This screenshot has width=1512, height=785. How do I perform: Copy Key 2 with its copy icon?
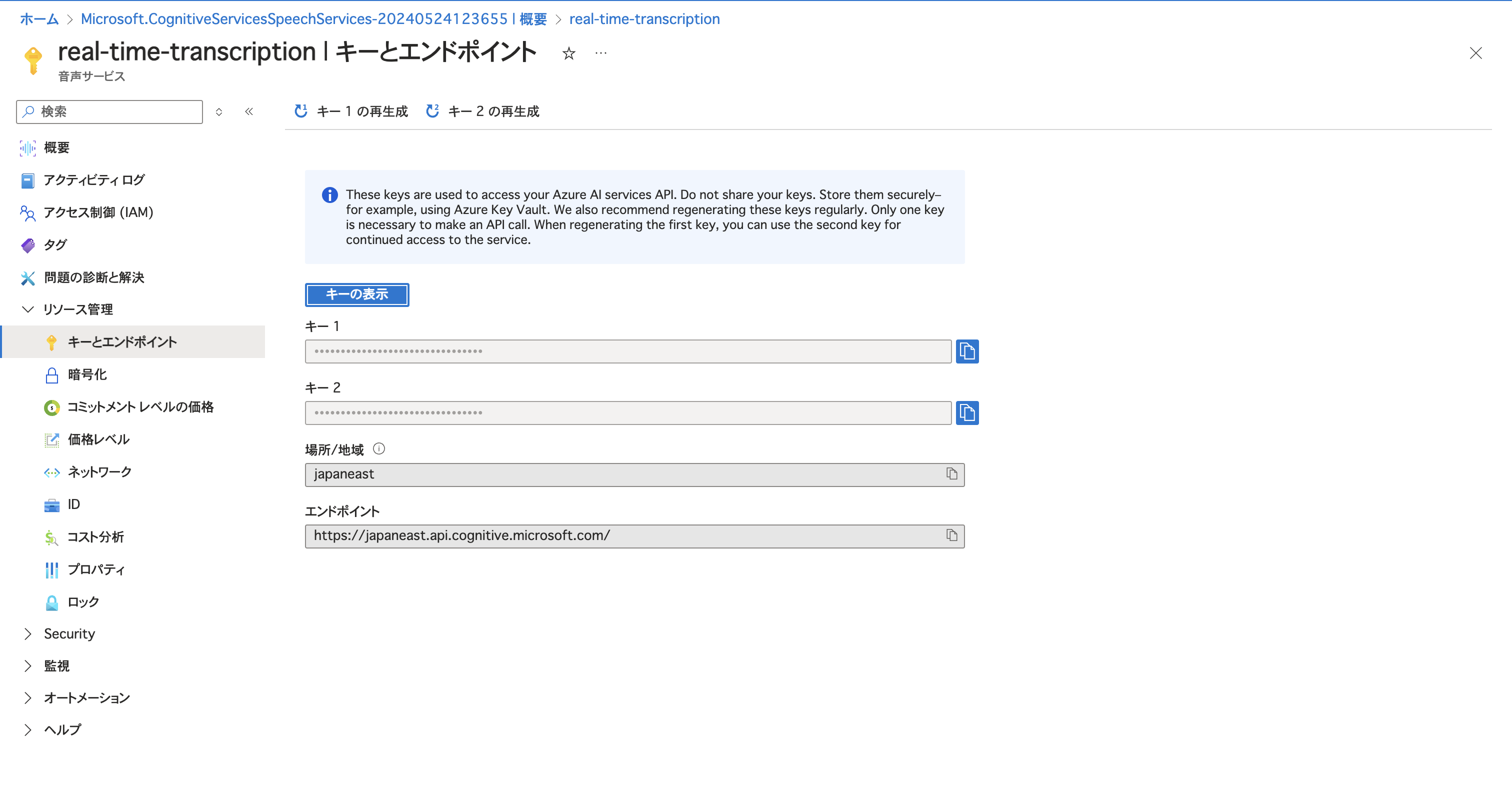[x=966, y=413]
